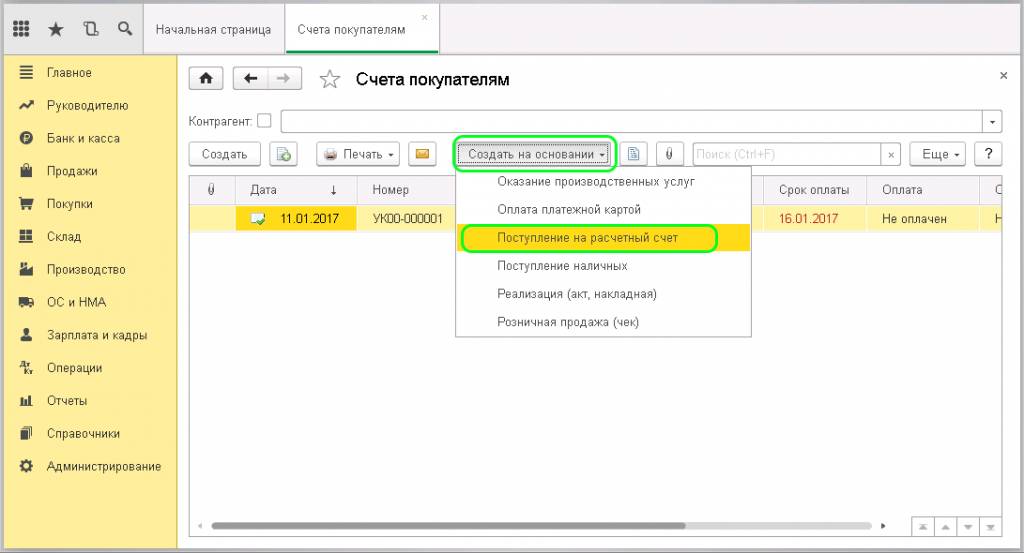
Task: Click the Срок оплаты column header
Action: [814, 190]
